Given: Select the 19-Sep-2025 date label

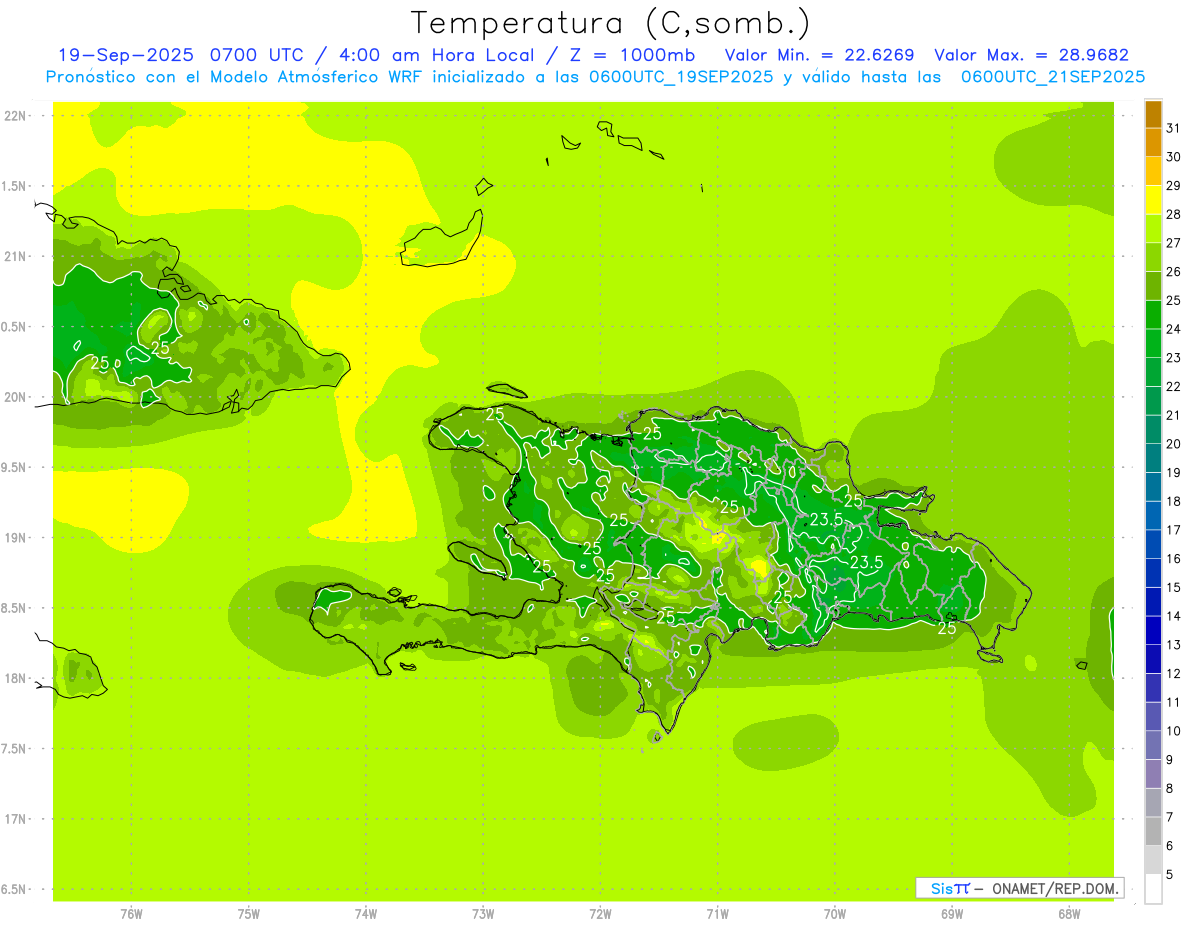Looking at the screenshot, I should click(x=125, y=55).
